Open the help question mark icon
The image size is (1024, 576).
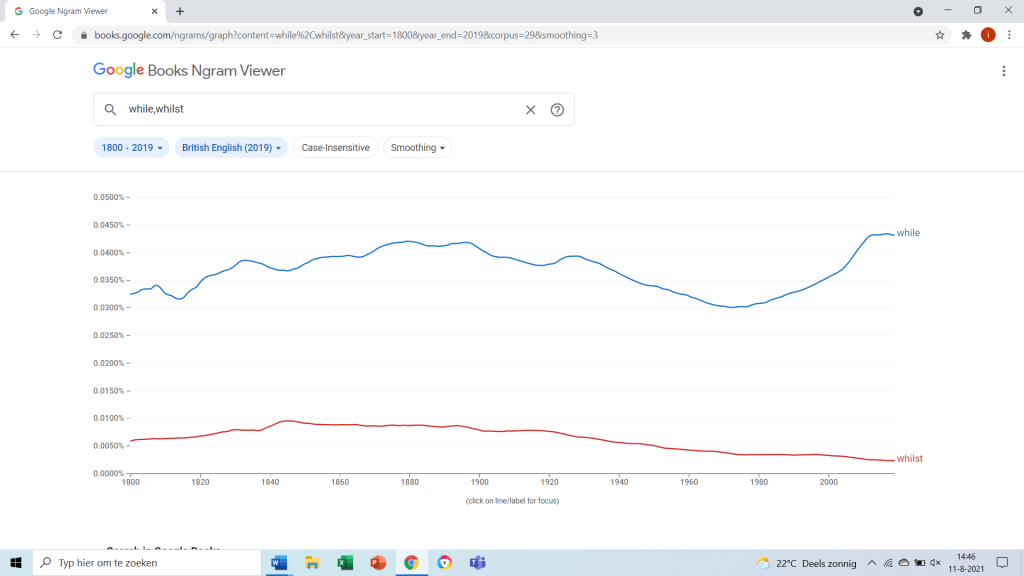point(557,110)
